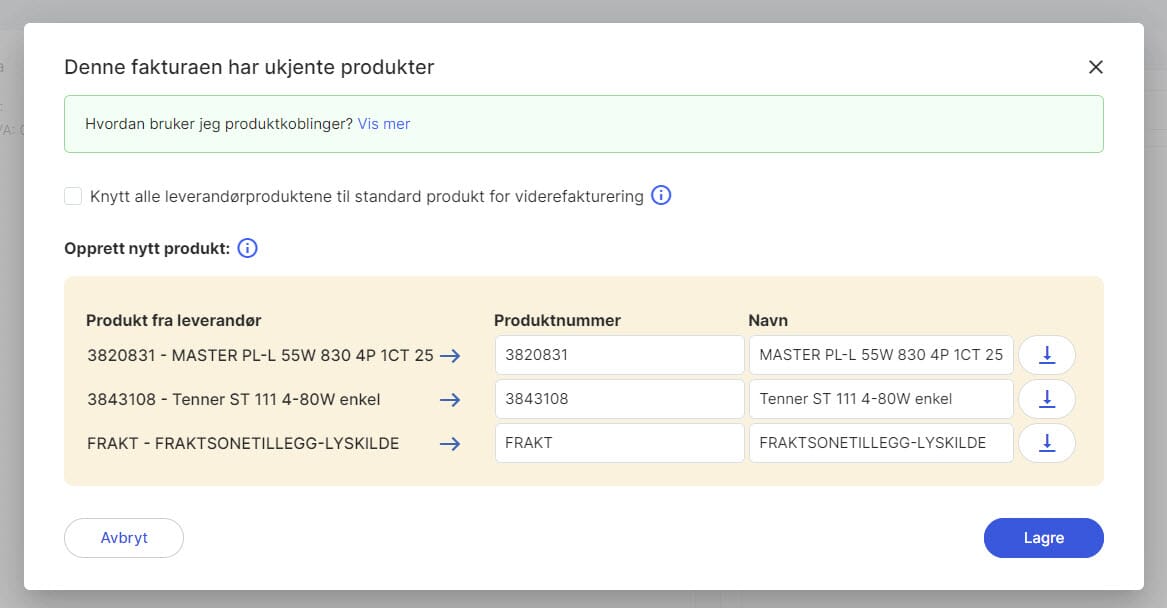Screen dimensions: 1167x608
Task: Focus product number field containing 3820831
Action: (619, 355)
